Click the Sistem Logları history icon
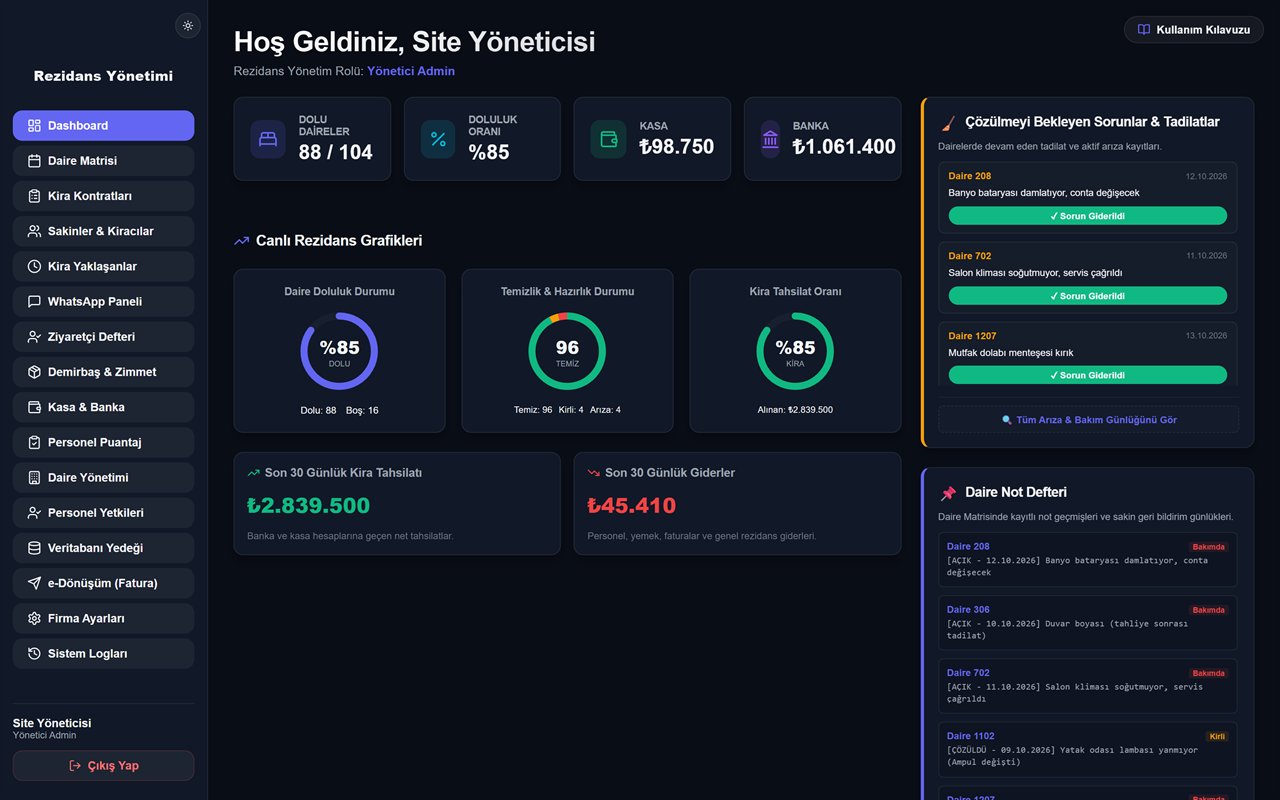 tap(34, 654)
